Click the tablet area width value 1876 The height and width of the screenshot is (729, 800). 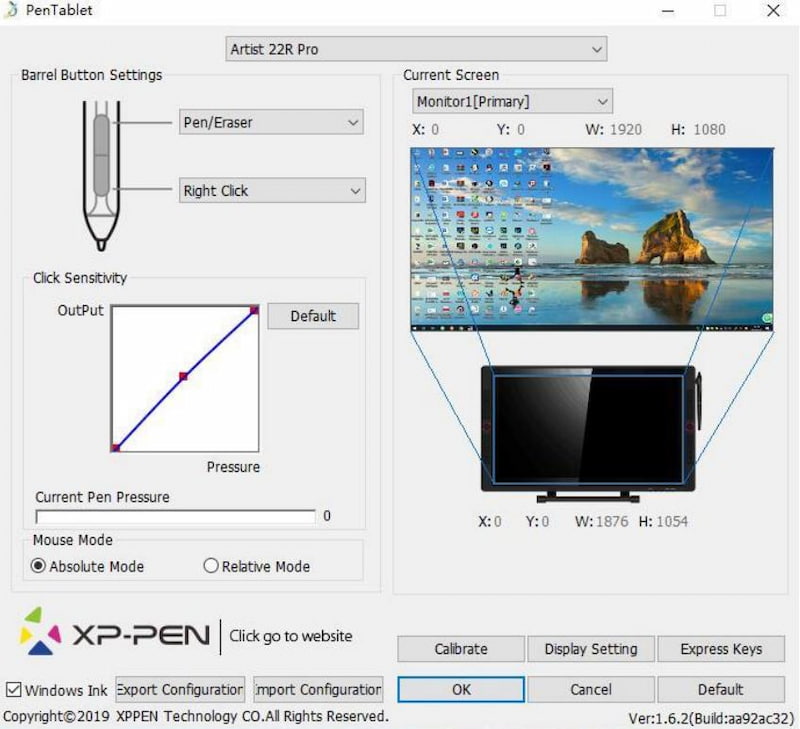[612, 521]
